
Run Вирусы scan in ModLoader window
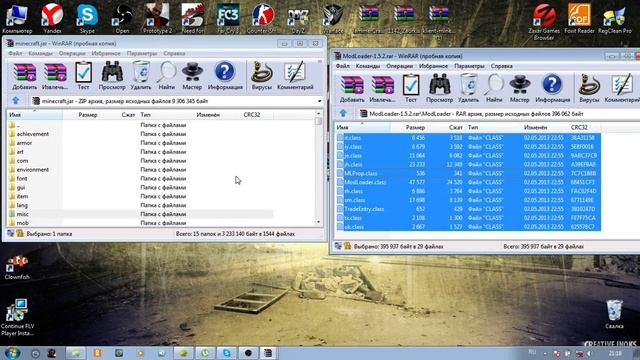589,88
